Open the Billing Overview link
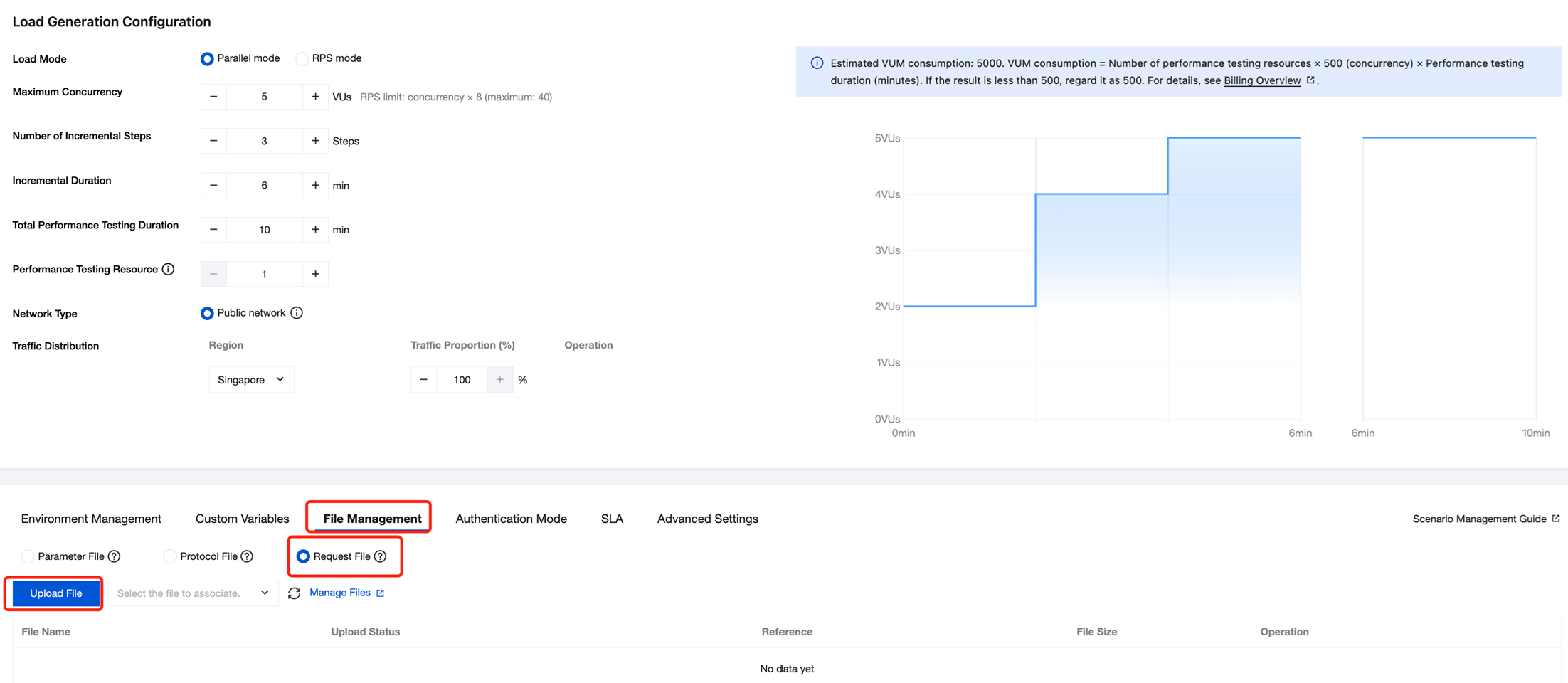Screen dimensions: 1568x683 (1262, 80)
